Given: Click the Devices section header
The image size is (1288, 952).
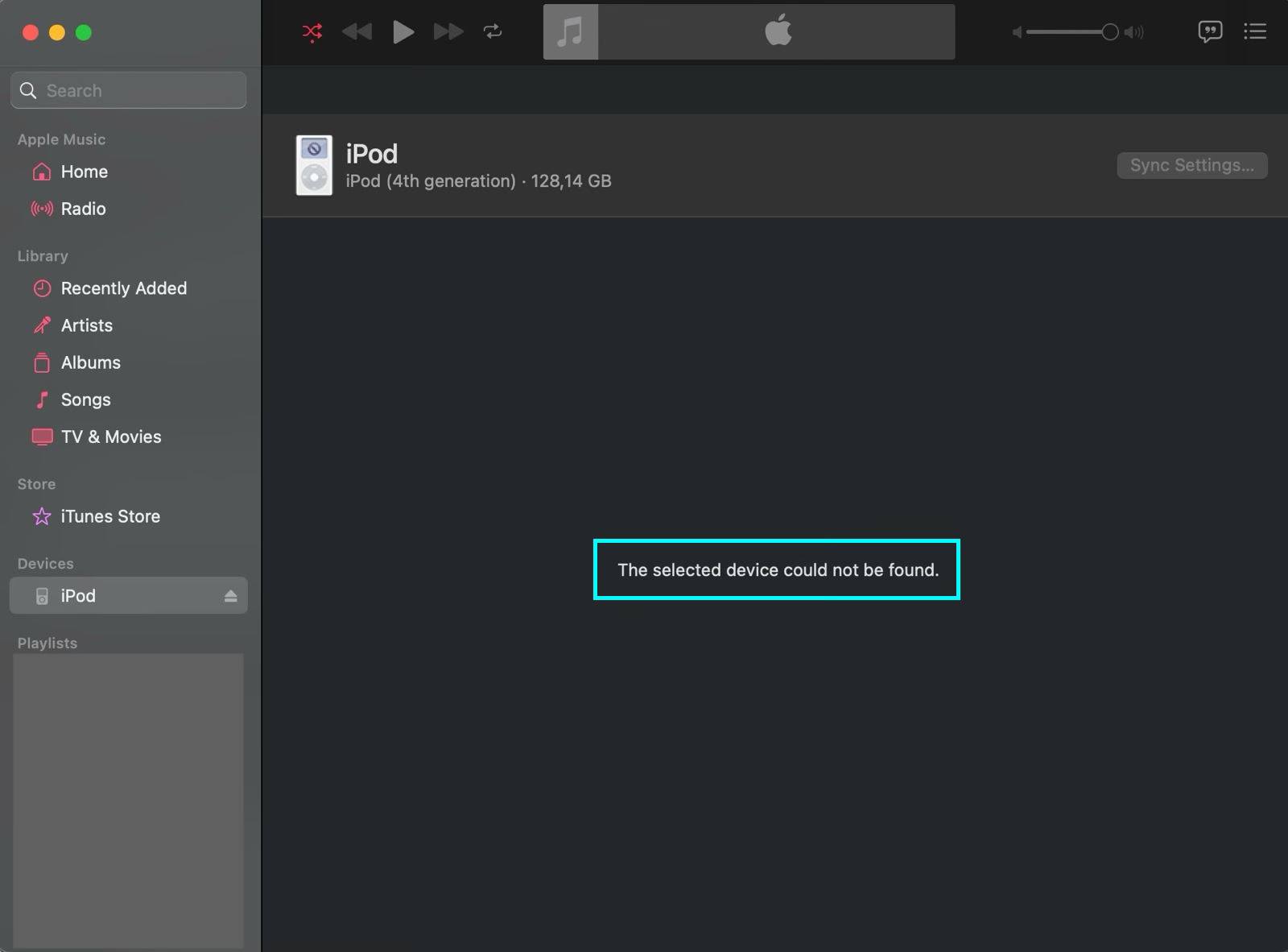Looking at the screenshot, I should click(x=45, y=563).
